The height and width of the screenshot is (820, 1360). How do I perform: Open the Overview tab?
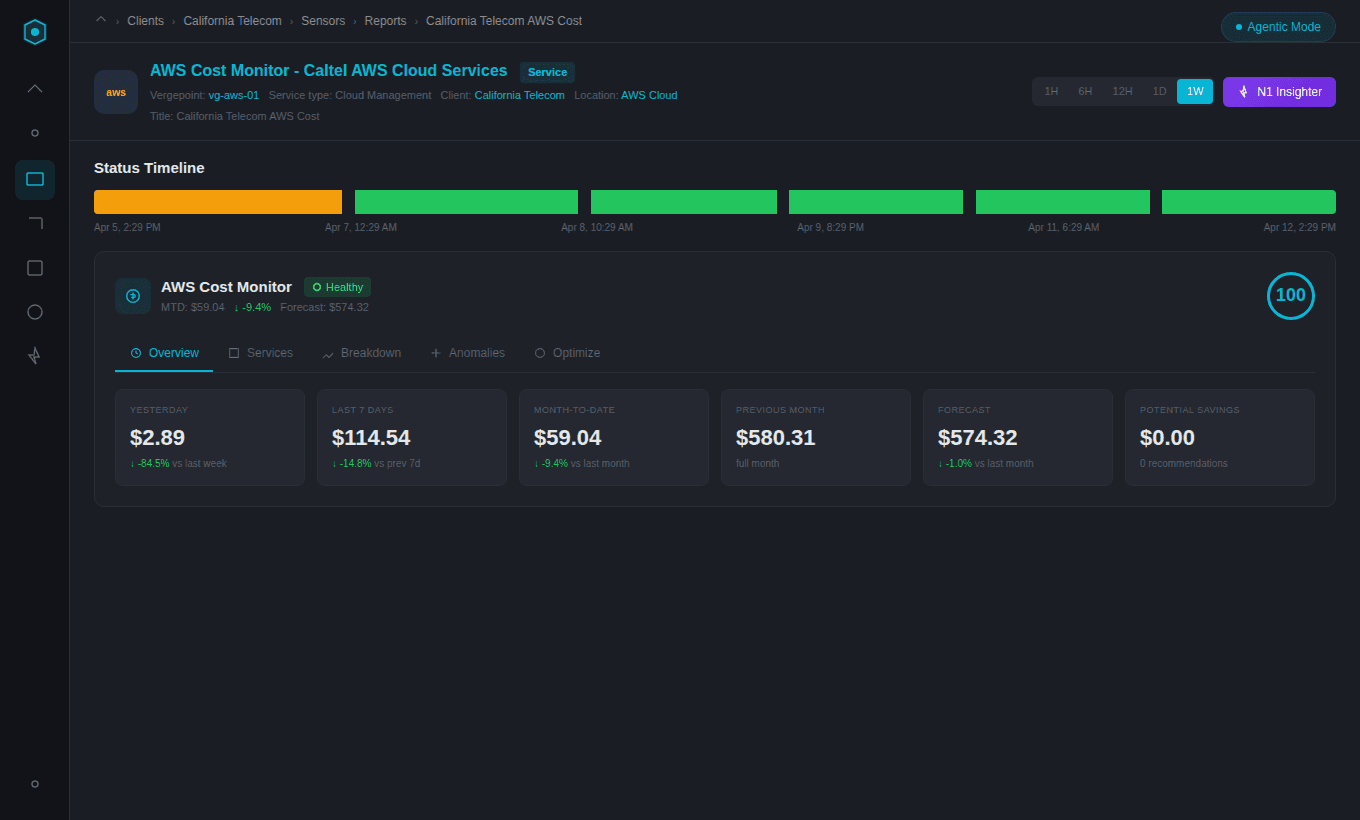tap(164, 353)
